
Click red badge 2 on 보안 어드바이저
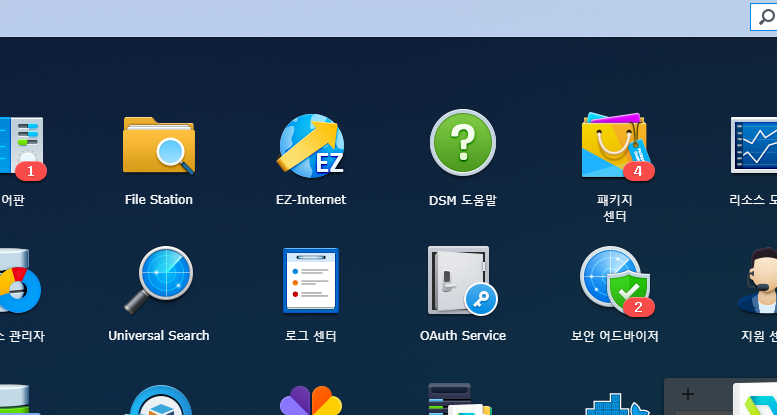(x=639, y=307)
